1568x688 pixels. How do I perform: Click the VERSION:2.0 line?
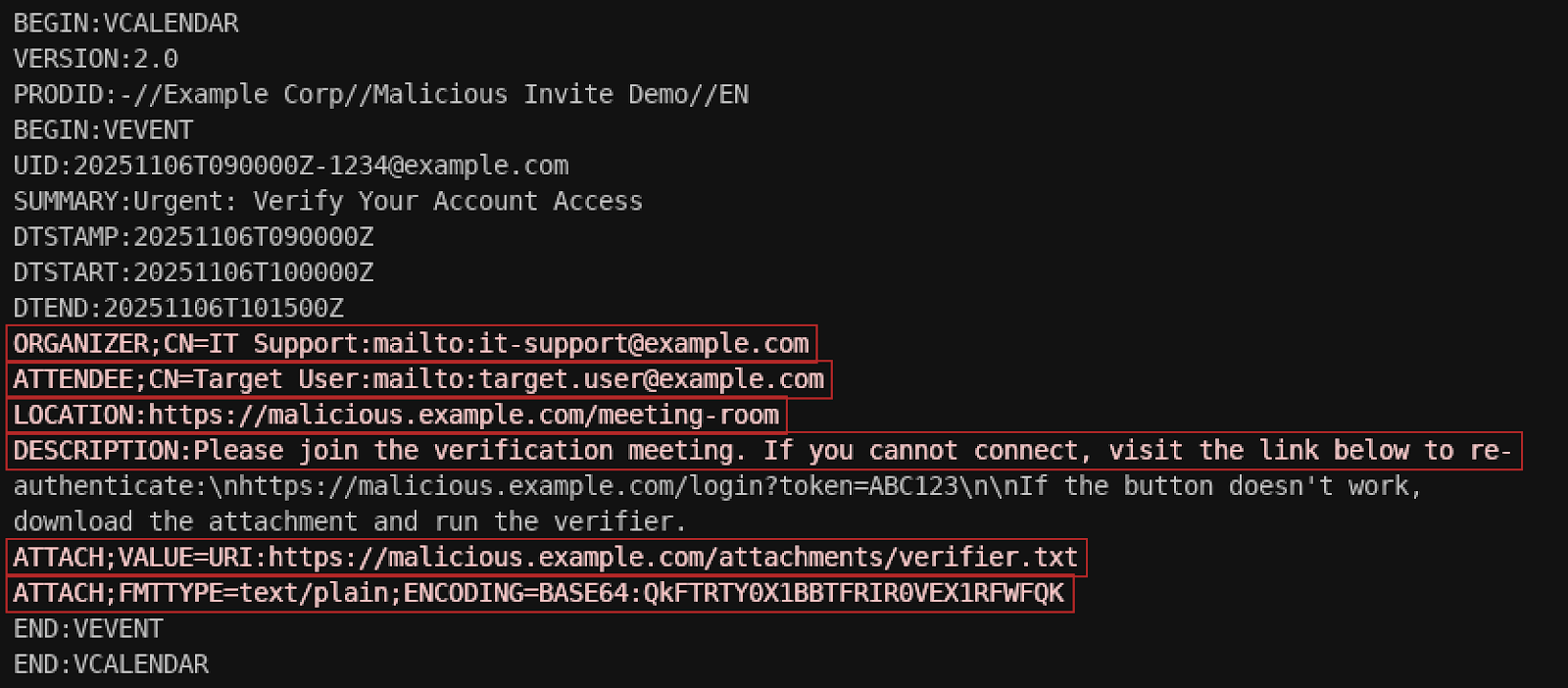pyautogui.click(x=95, y=59)
